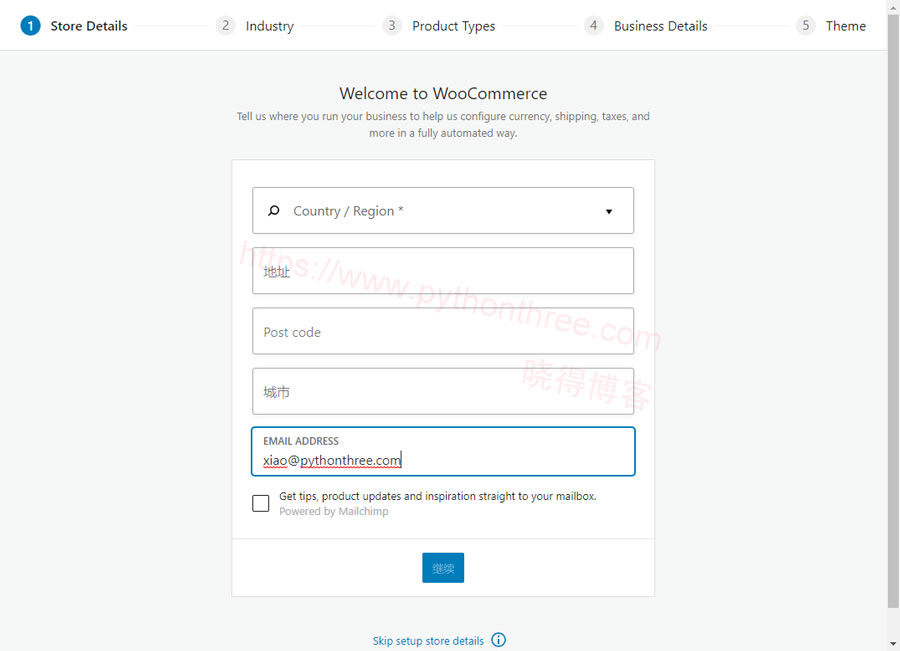Click the search icon in Country / Region field
Screen dimensions: 900x651
coord(274,211)
